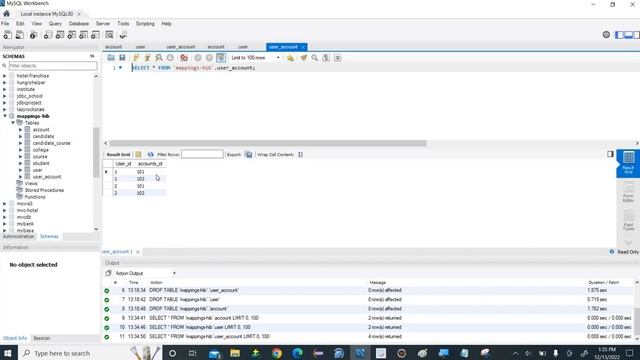Click the commit transaction icon
Viewport: 640px width, 360px height.
tap(198, 58)
